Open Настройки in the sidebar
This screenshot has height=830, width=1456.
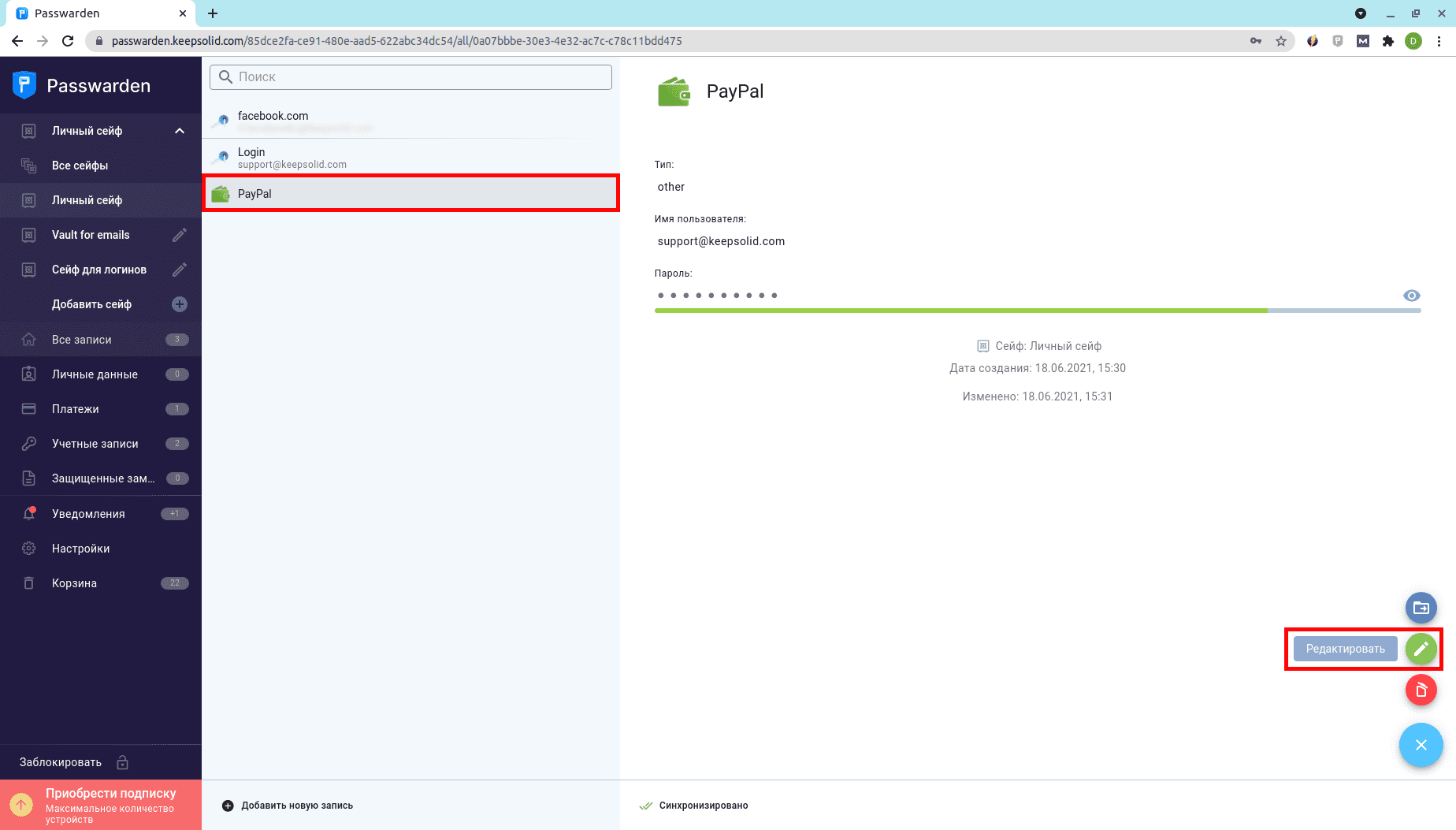tap(80, 549)
